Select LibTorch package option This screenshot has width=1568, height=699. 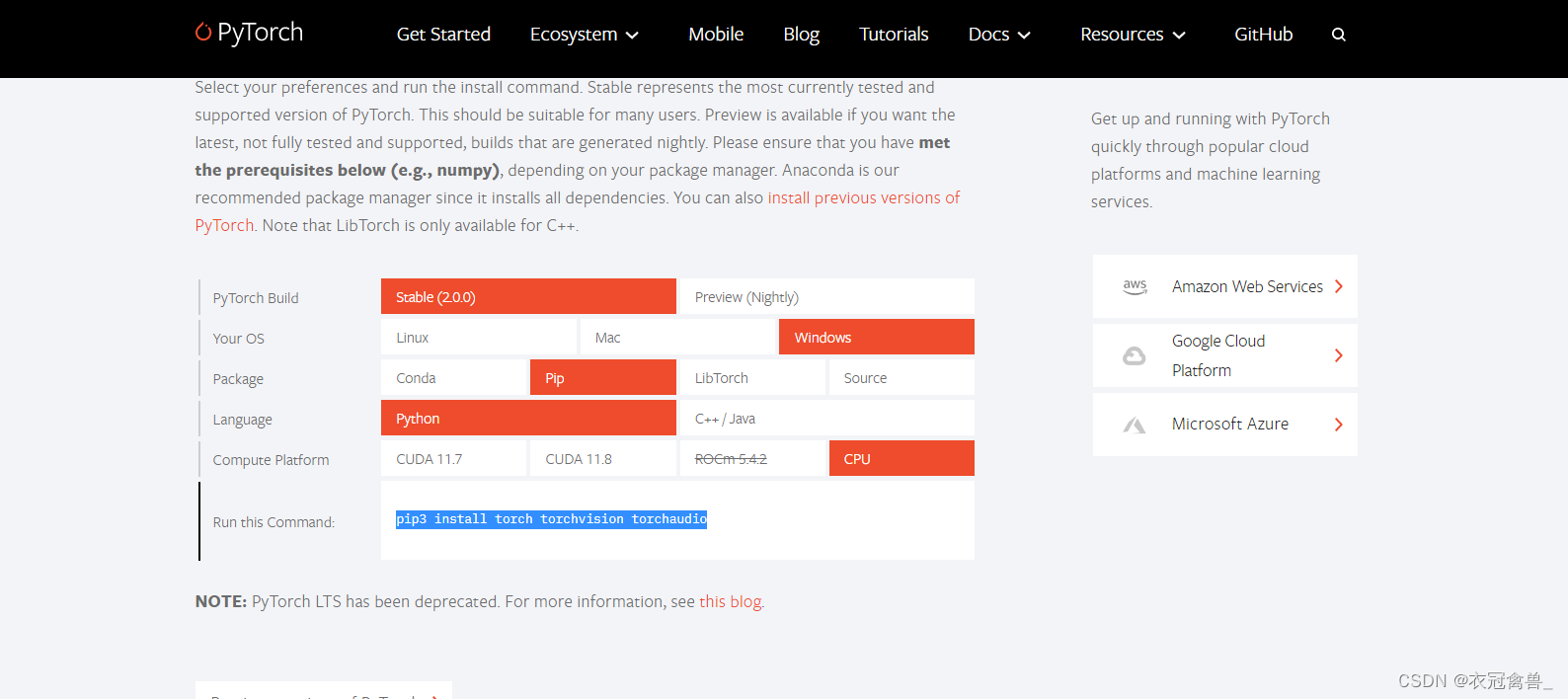[x=752, y=377]
